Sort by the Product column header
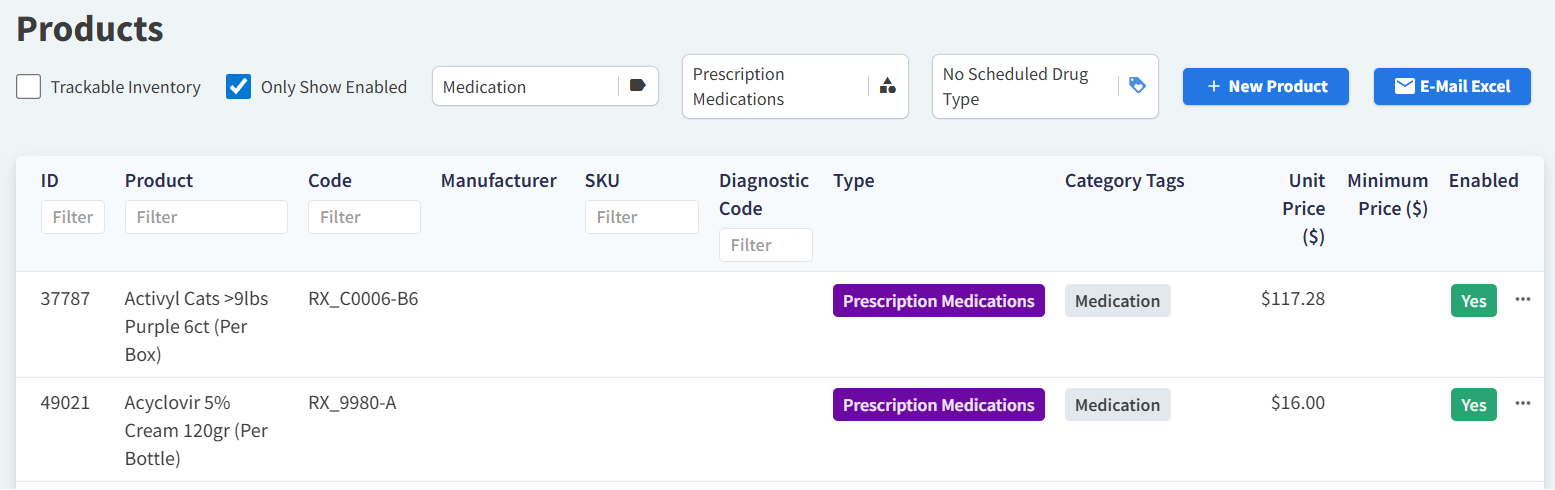The height and width of the screenshot is (490, 1555). tap(159, 181)
